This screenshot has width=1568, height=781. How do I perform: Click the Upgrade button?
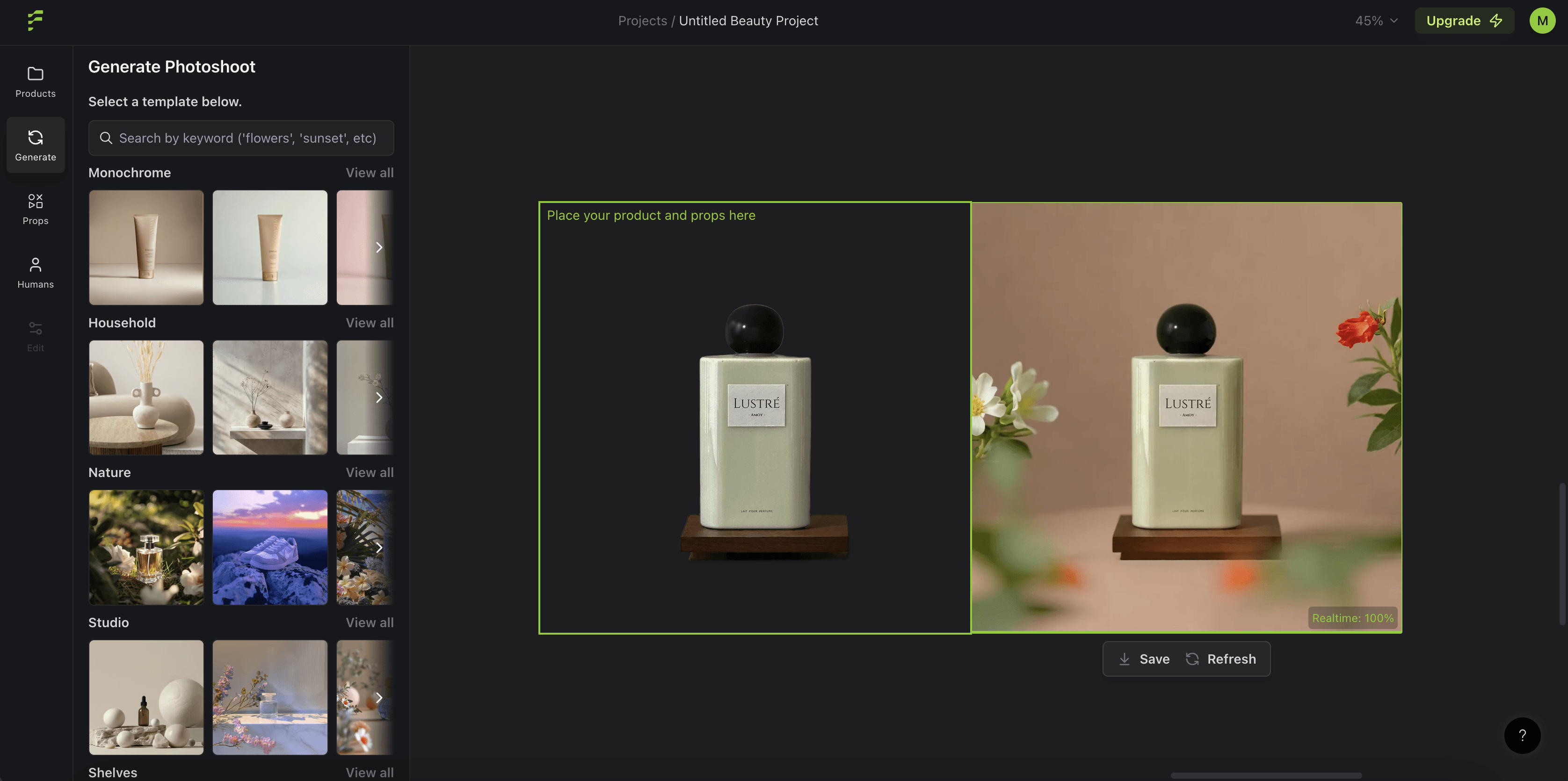pos(1464,21)
